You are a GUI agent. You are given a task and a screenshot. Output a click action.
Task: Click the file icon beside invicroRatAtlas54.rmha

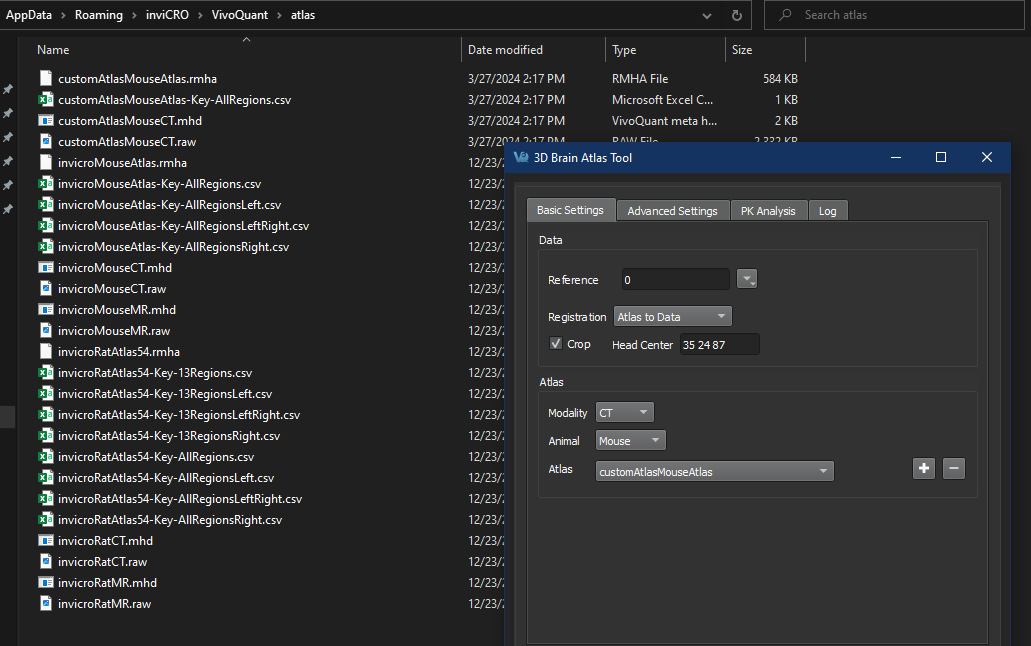(x=45, y=351)
